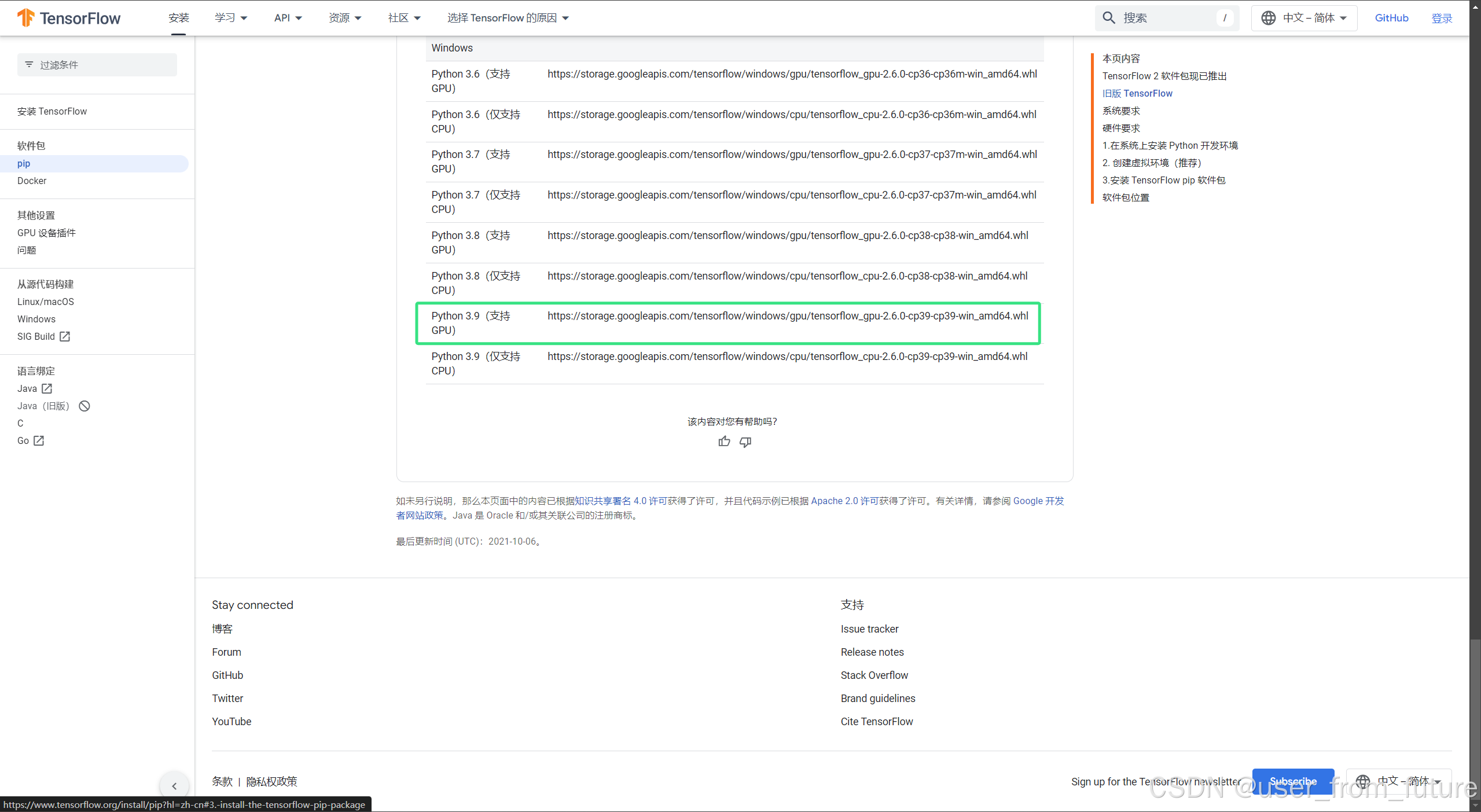
Task: Open SIG Build external link icon
Action: point(65,336)
